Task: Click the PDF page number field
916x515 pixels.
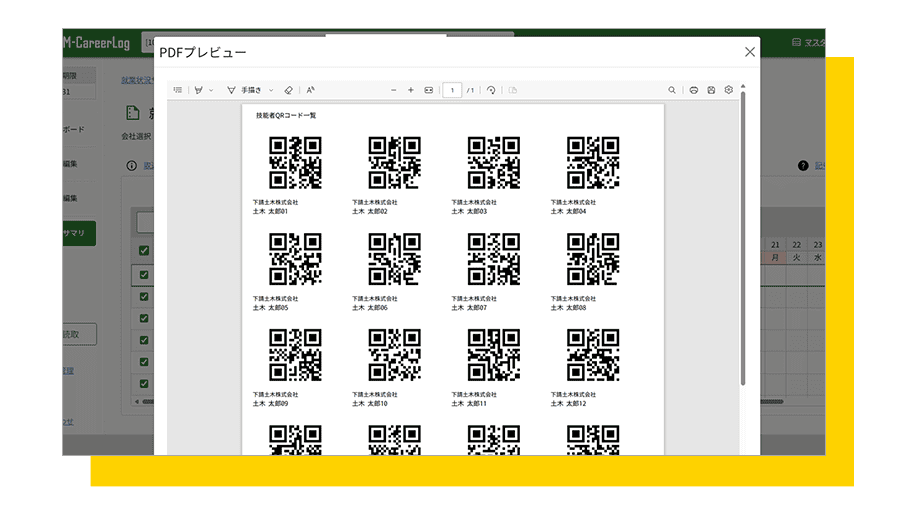Action: coord(453,90)
